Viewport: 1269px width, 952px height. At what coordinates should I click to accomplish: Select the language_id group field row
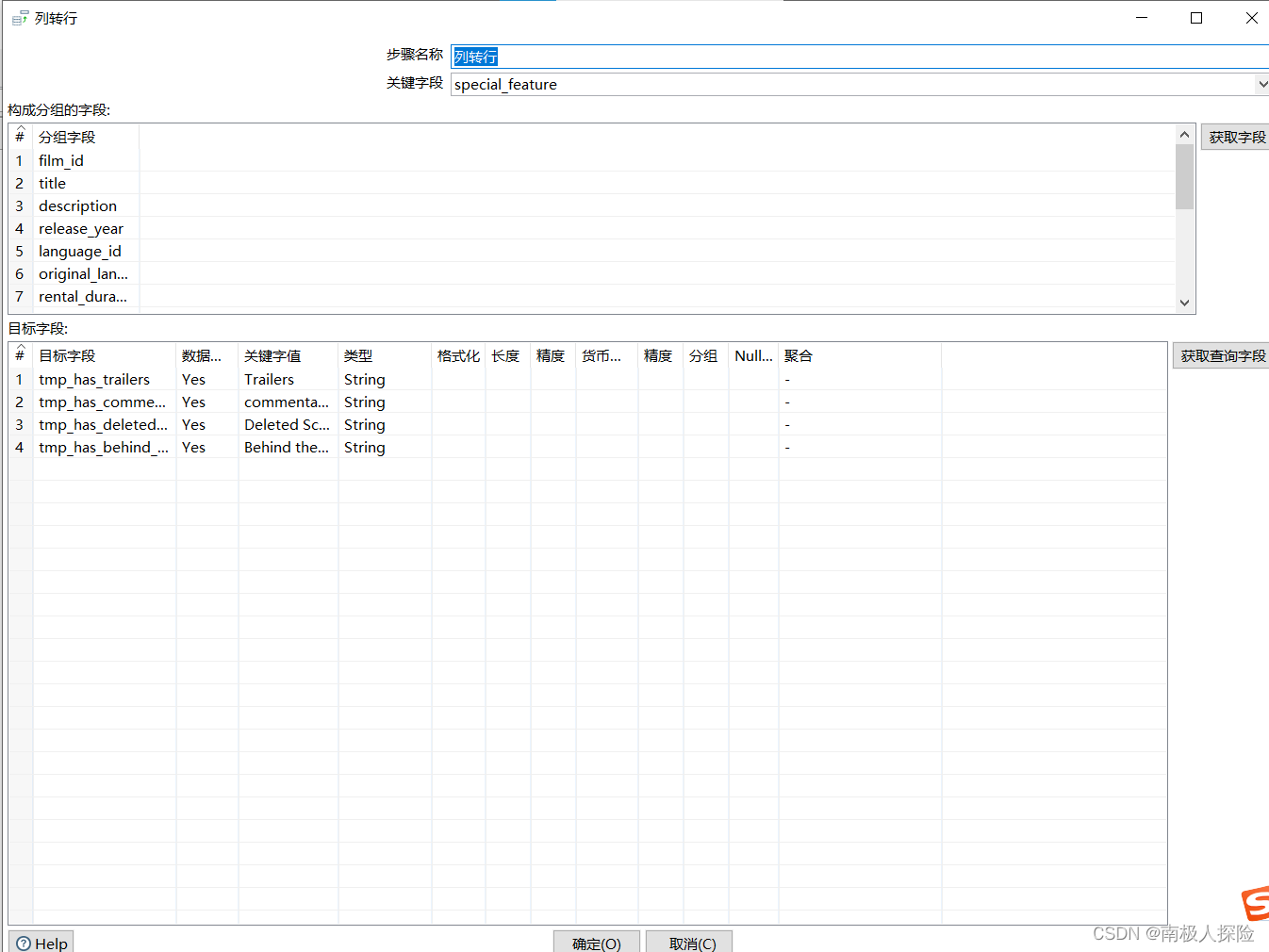pyautogui.click(x=591, y=251)
